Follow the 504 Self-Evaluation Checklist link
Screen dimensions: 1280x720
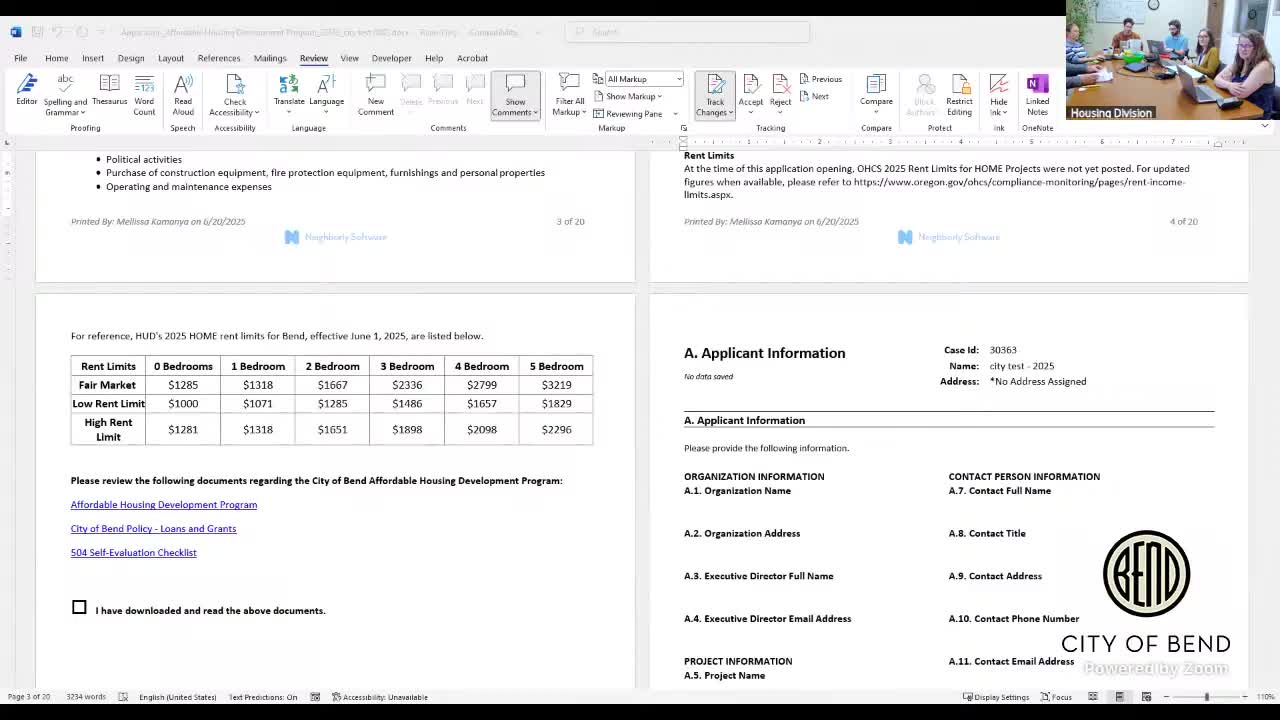tap(133, 553)
